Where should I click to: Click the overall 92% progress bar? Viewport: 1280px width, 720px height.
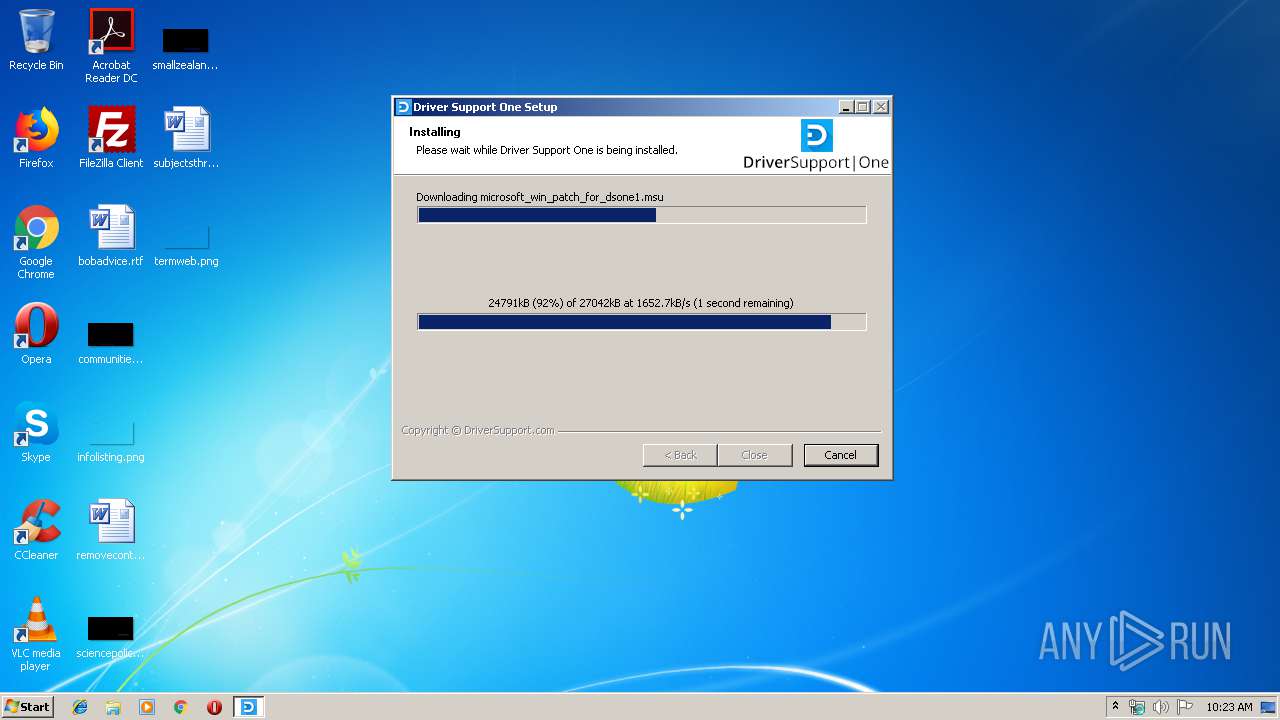642,322
